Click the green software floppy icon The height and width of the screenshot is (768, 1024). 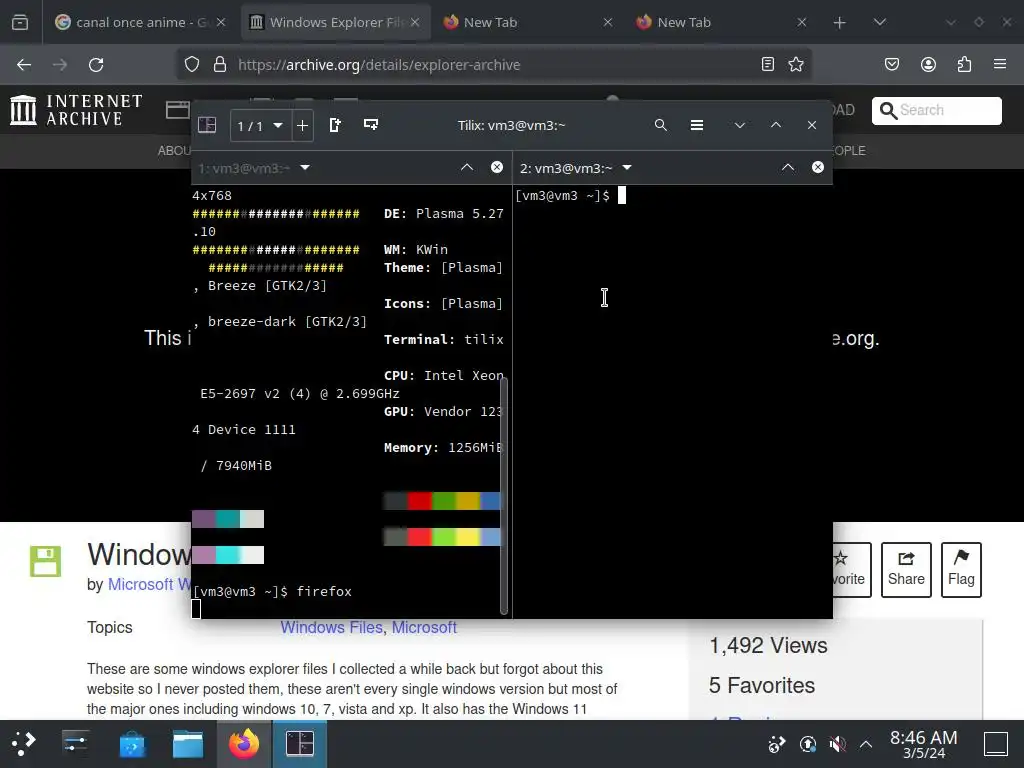click(x=45, y=562)
